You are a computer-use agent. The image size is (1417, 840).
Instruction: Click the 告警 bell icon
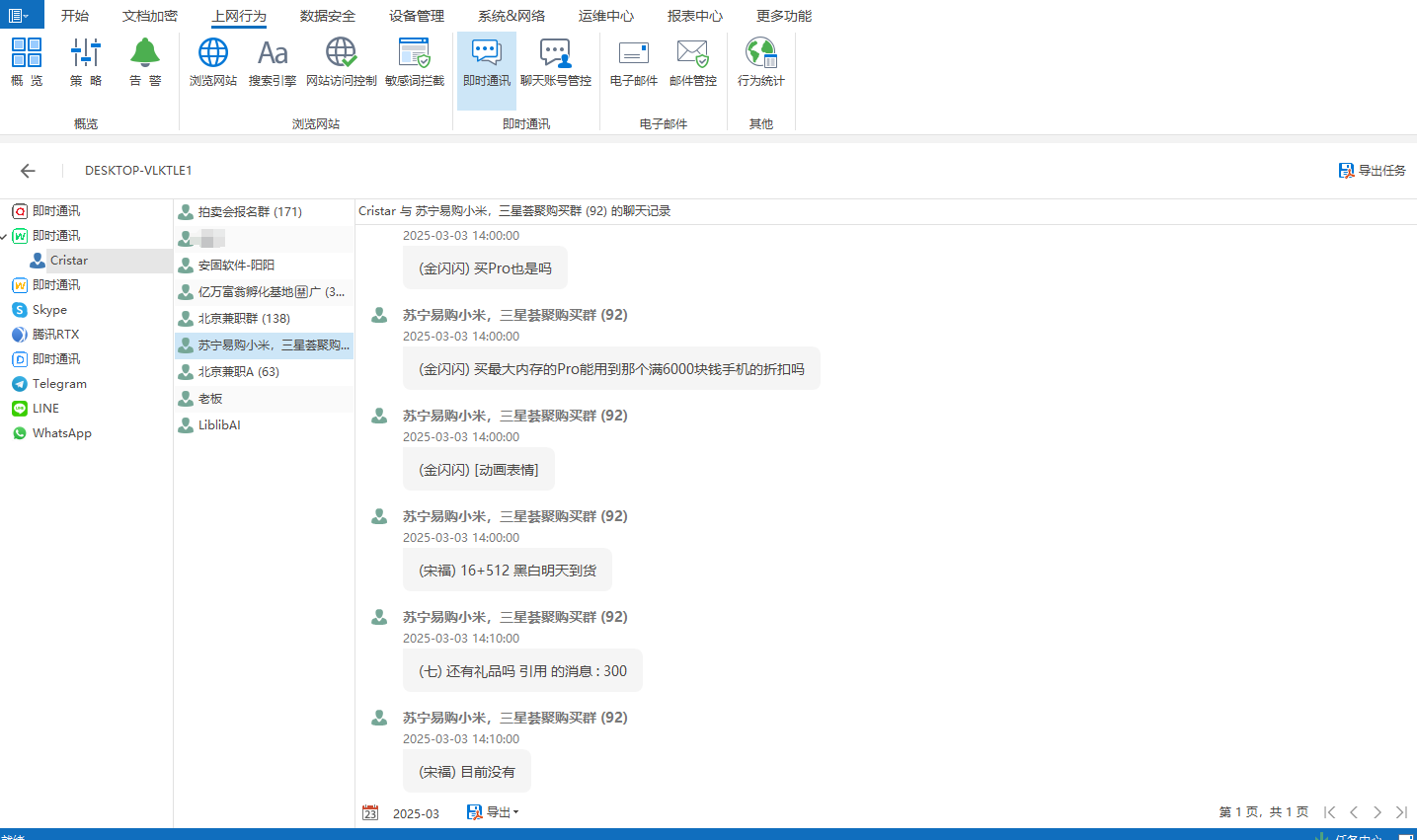pyautogui.click(x=144, y=53)
